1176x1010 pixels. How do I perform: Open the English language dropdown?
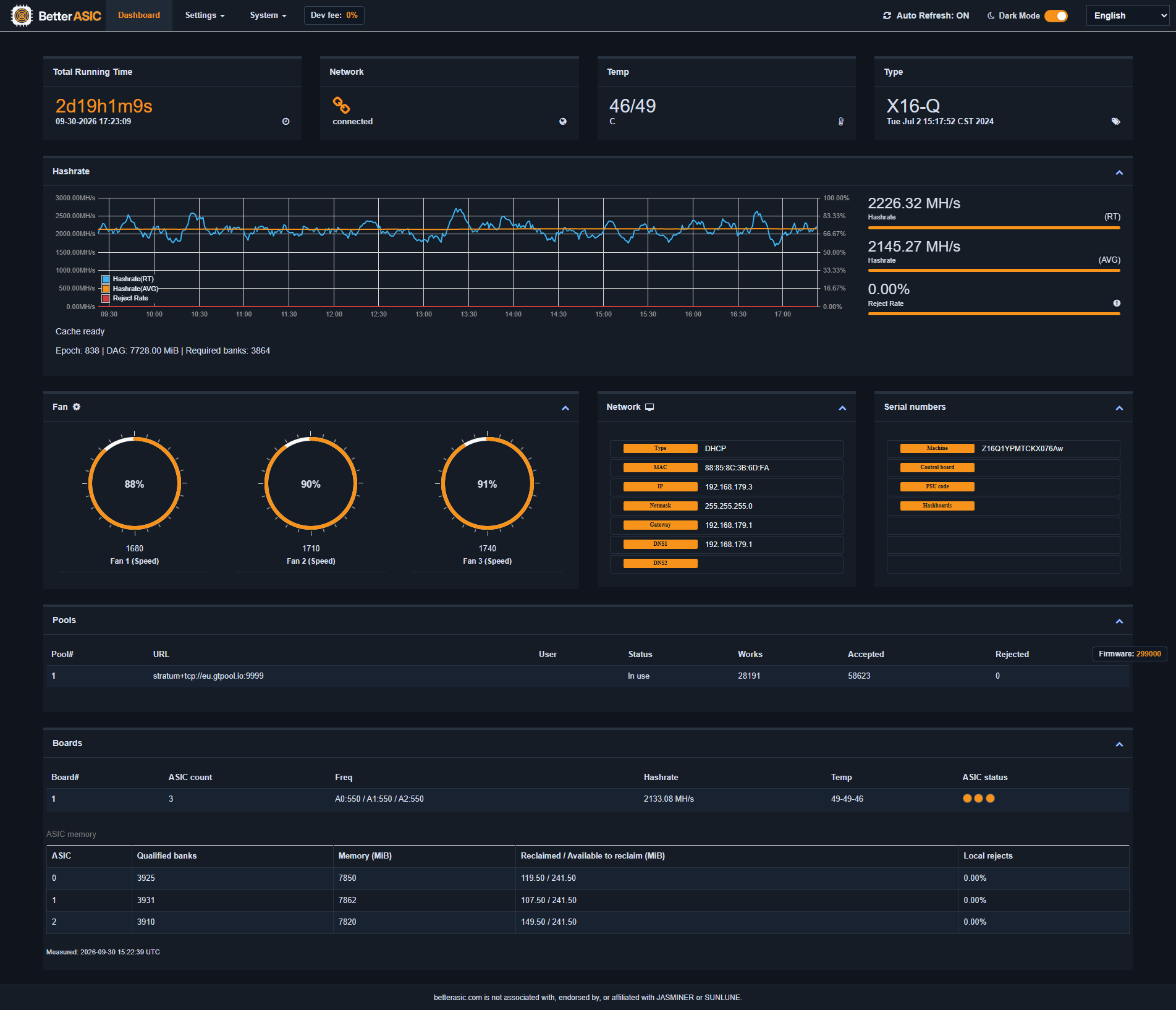(x=1128, y=15)
